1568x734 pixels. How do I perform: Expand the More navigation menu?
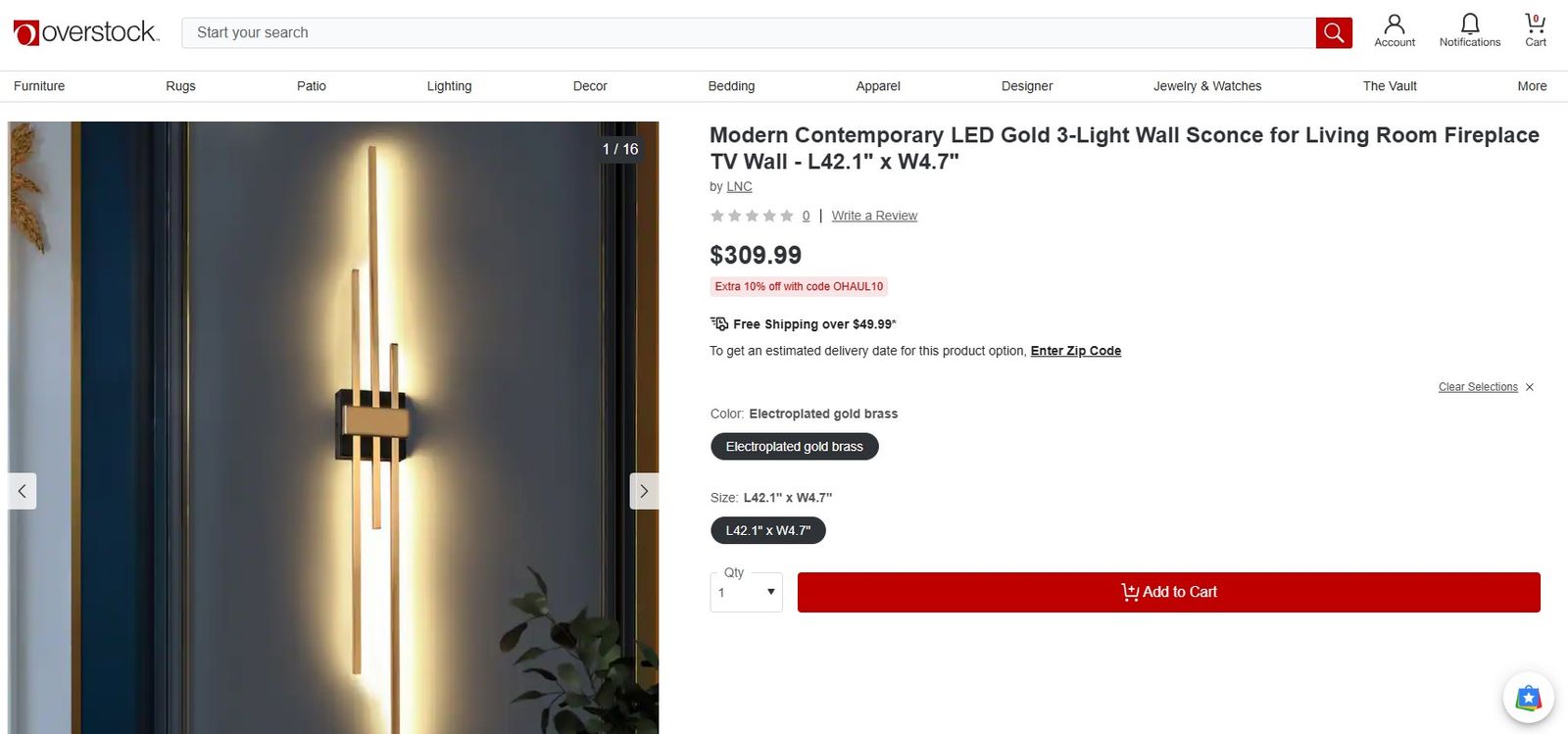coord(1531,86)
